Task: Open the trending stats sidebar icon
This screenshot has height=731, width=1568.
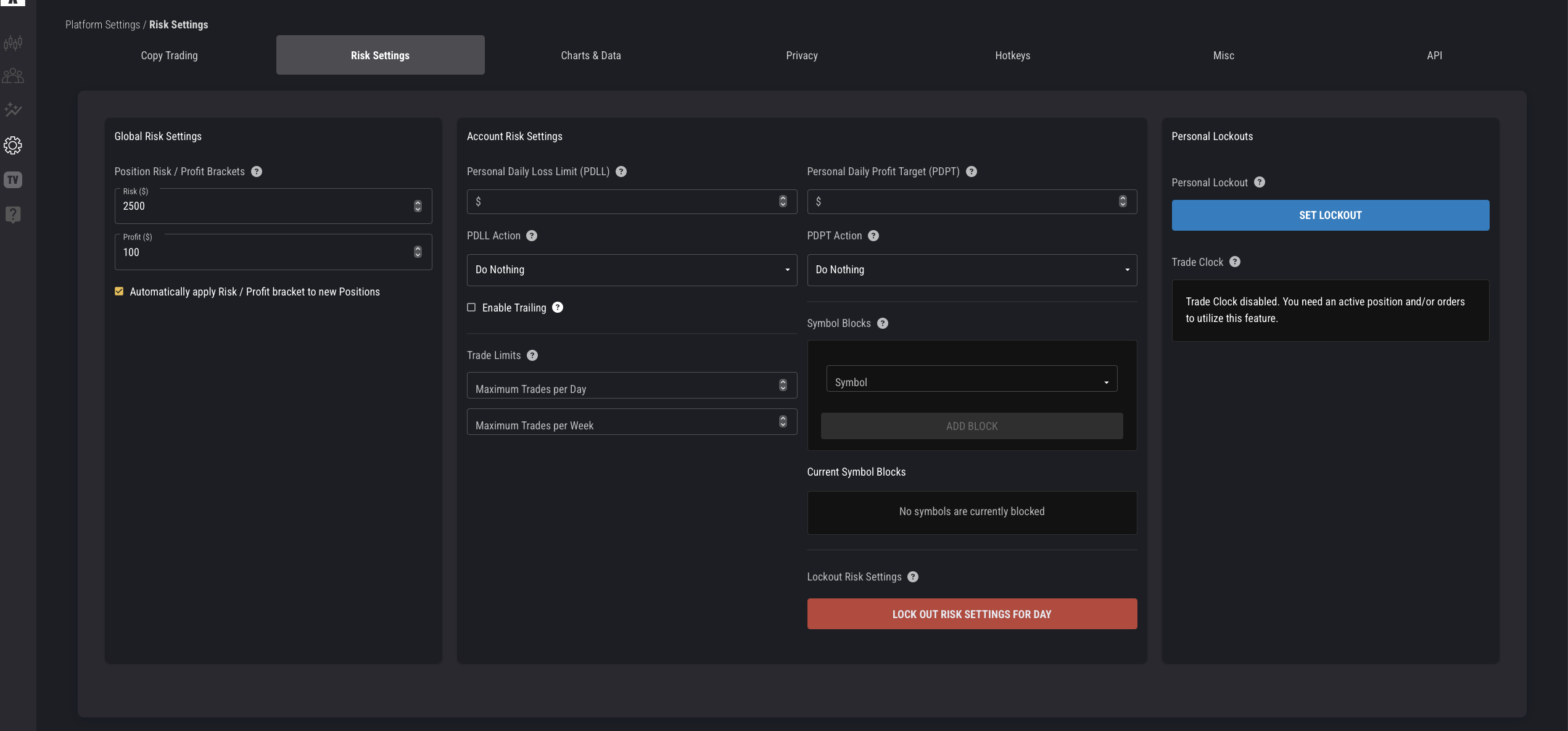Action: tap(13, 110)
